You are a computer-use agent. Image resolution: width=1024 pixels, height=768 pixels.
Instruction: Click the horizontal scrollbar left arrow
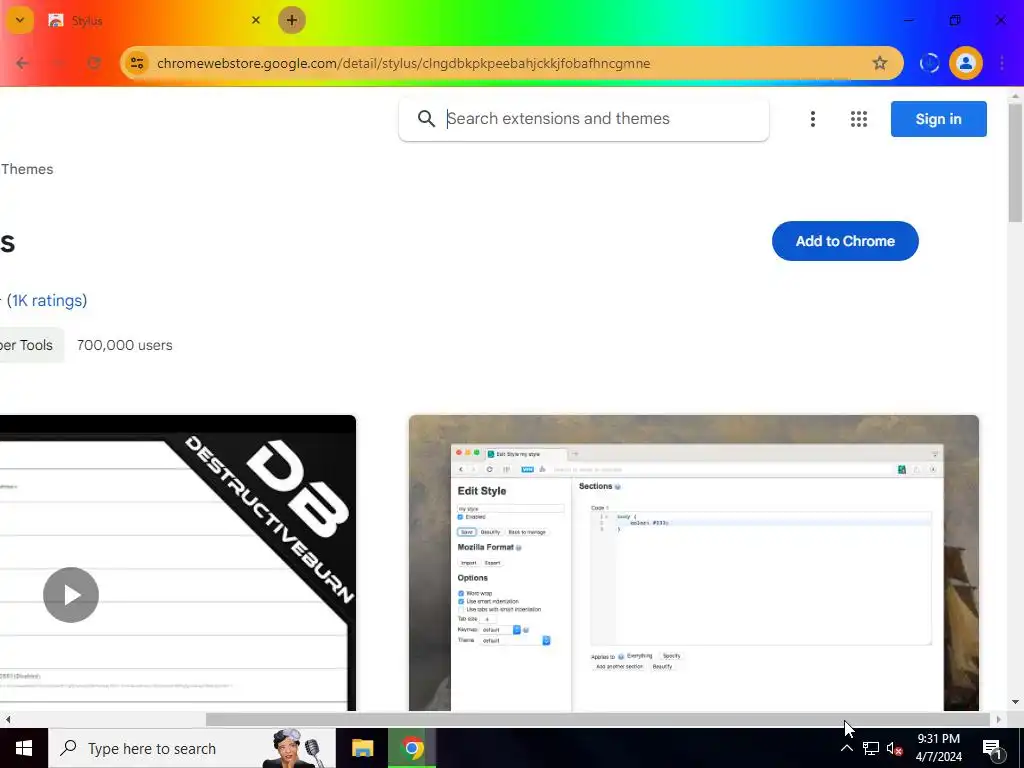click(x=8, y=720)
